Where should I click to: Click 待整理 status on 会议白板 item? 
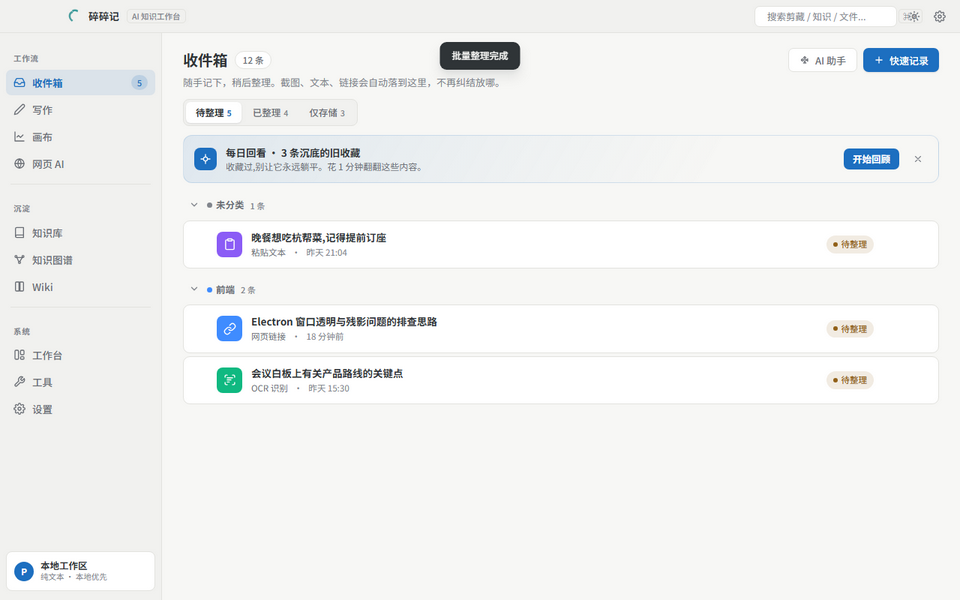click(x=850, y=380)
